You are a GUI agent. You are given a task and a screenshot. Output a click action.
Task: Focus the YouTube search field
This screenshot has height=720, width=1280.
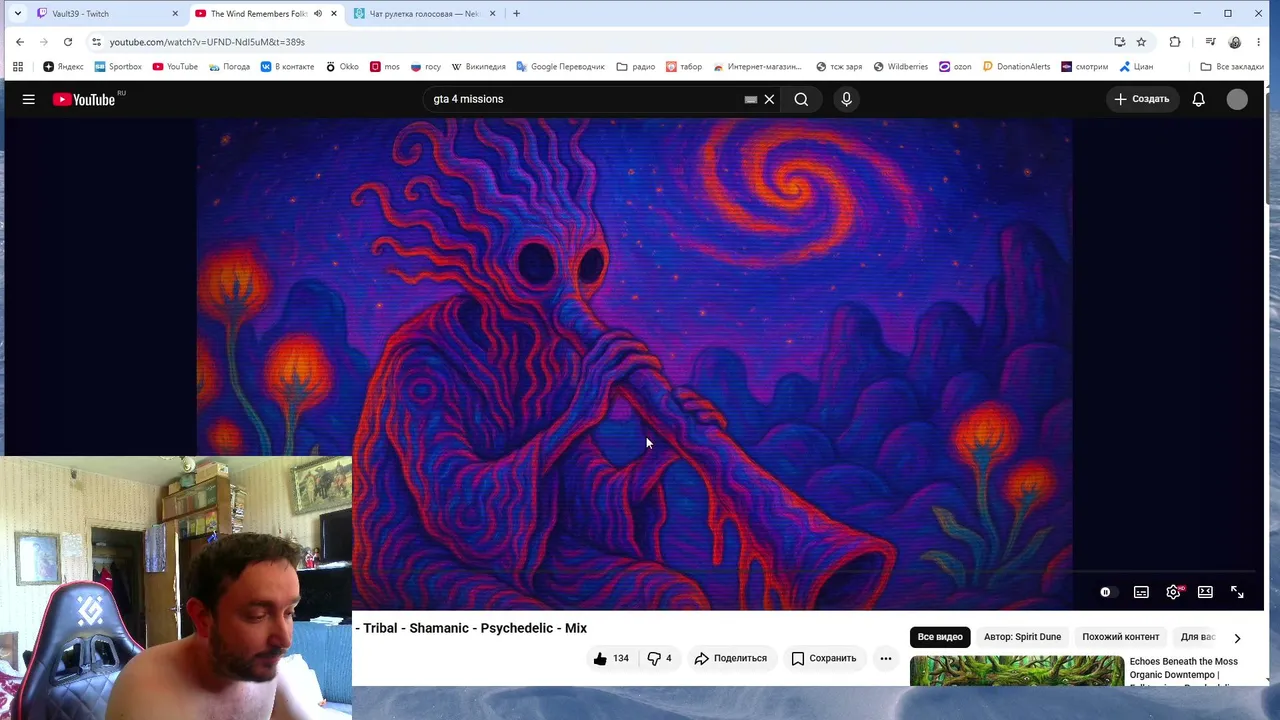586,99
